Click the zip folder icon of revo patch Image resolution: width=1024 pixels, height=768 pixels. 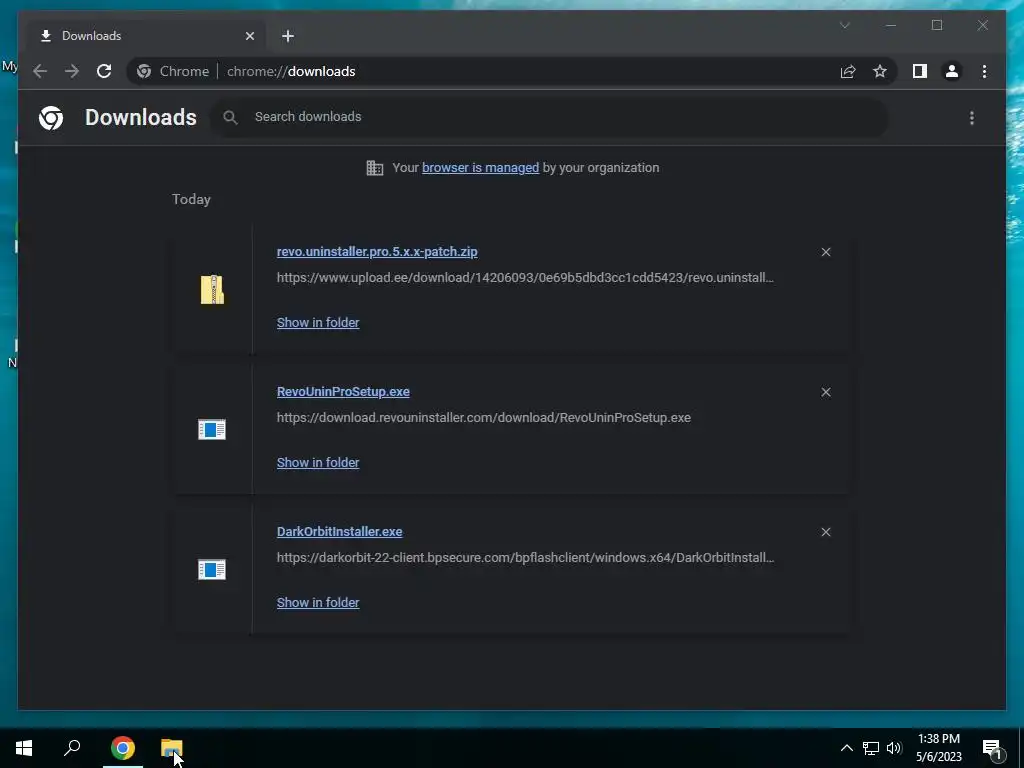point(212,289)
